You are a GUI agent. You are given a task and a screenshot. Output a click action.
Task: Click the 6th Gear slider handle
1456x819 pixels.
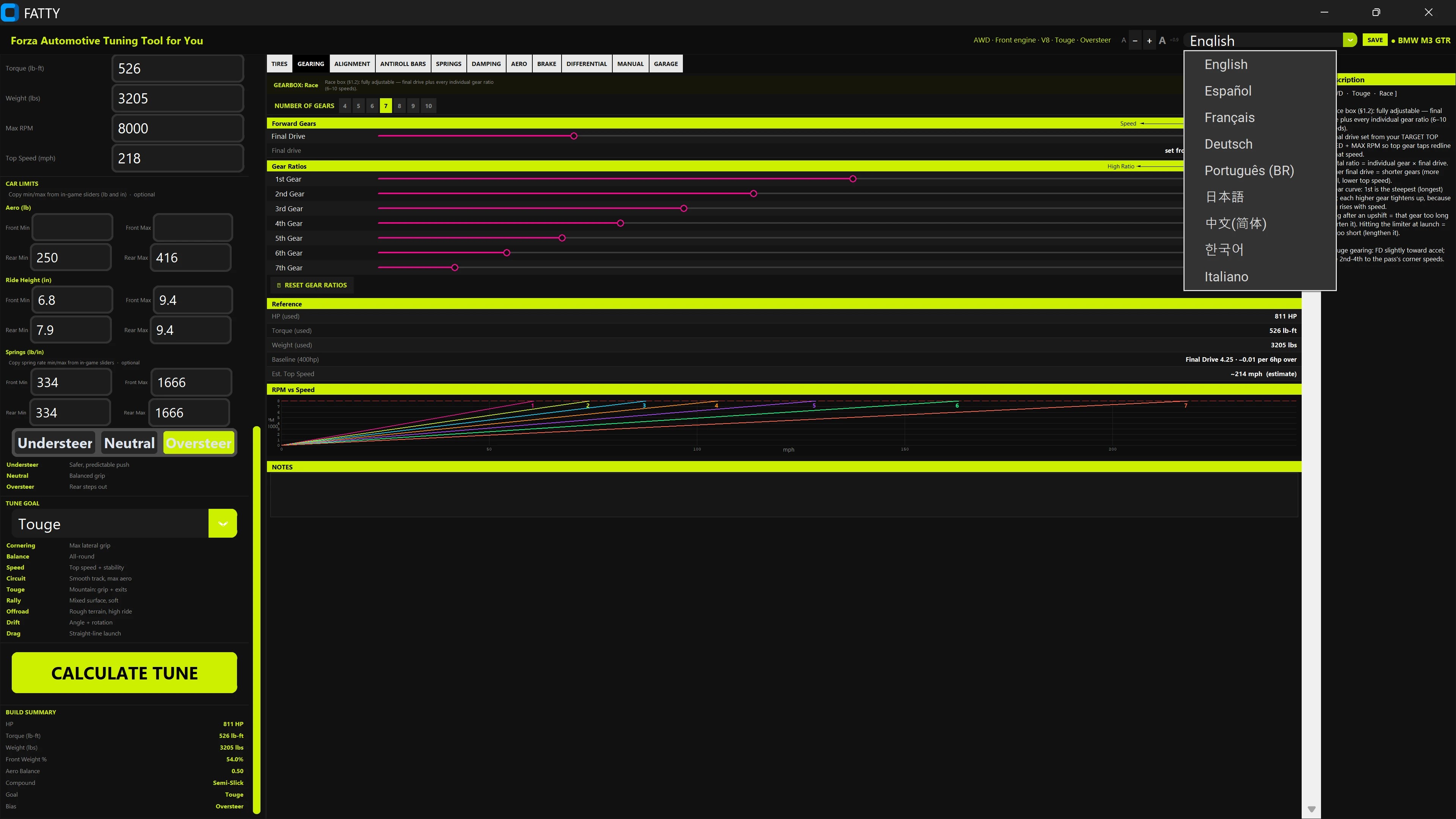(x=507, y=253)
